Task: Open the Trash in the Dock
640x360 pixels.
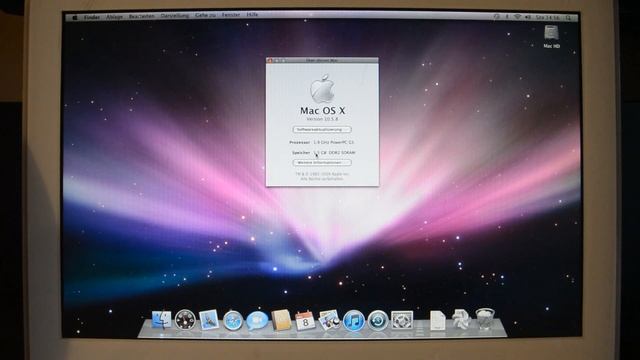Action: [485, 319]
